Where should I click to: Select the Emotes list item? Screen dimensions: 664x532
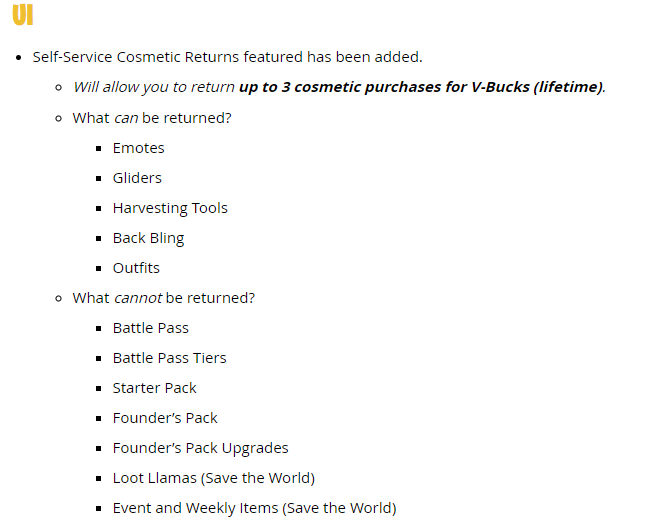click(x=138, y=148)
